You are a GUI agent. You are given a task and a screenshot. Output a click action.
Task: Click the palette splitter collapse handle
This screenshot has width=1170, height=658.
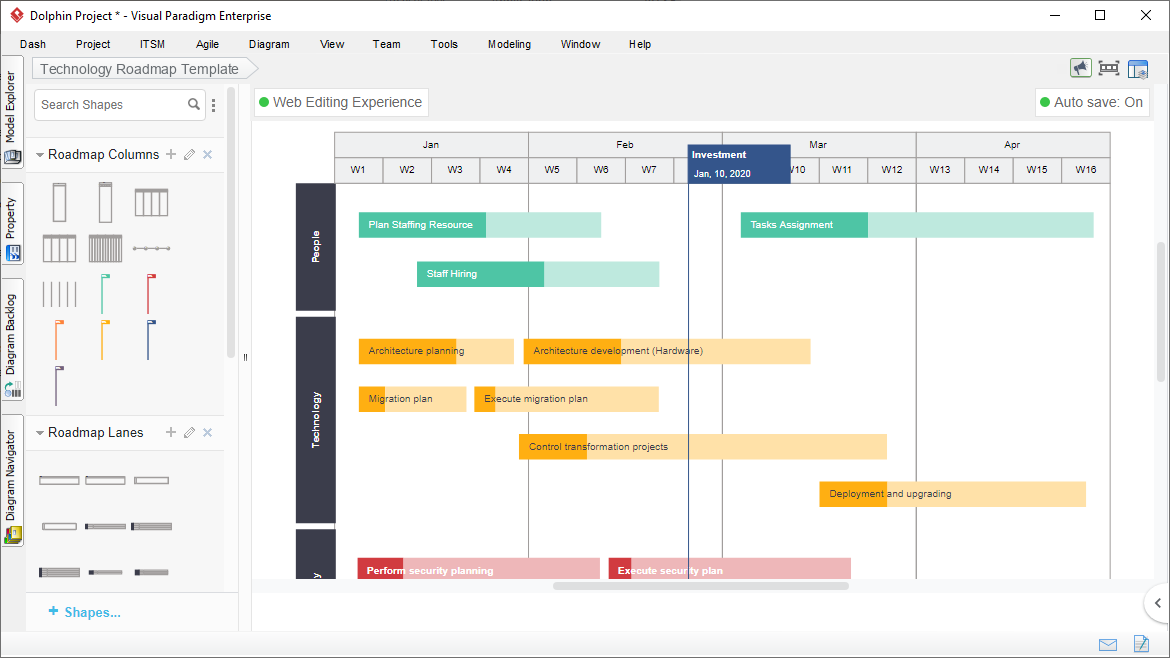[245, 357]
